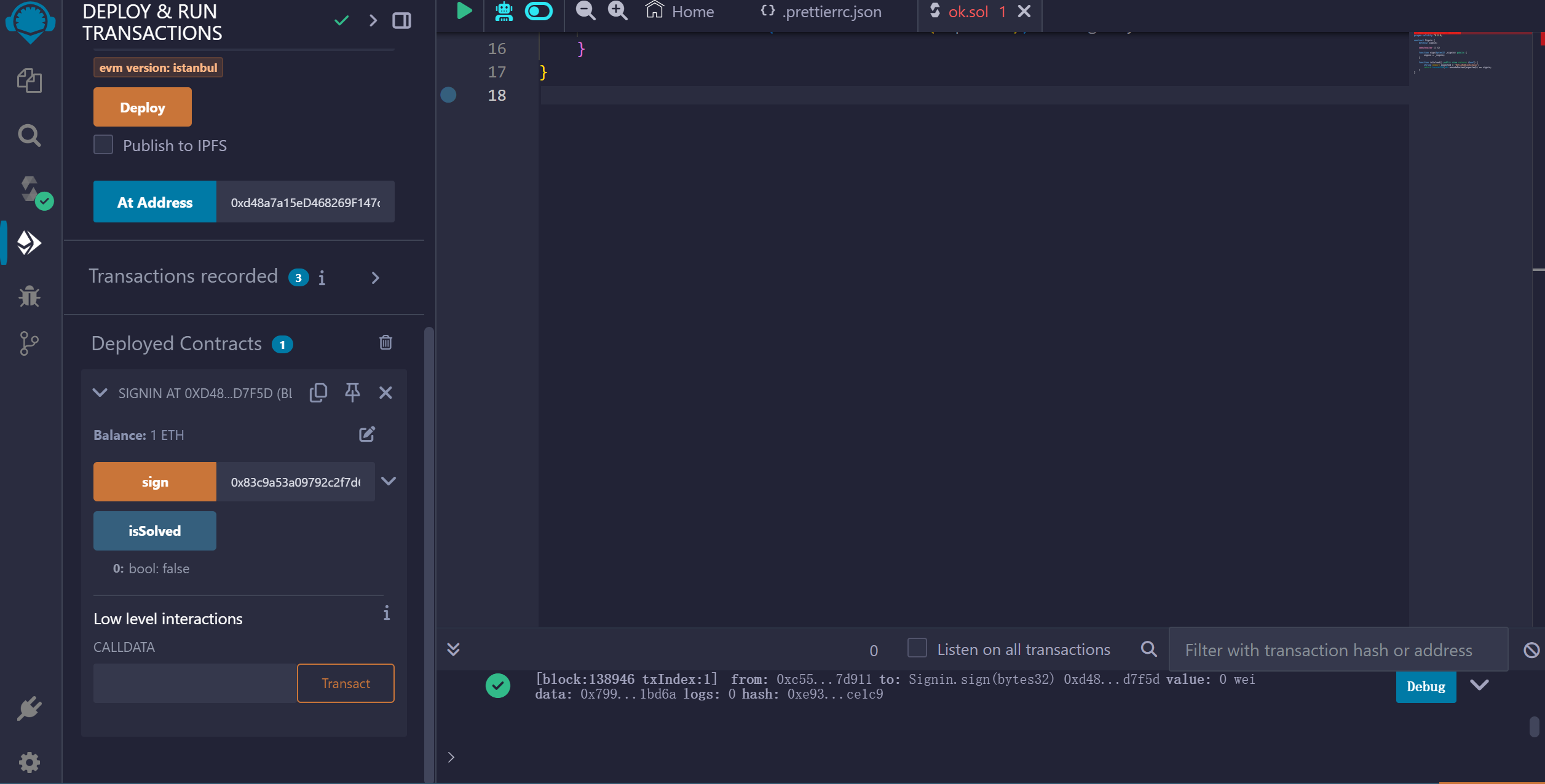
Task: Collapse the SIGNIN contract instance
Action: pyautogui.click(x=100, y=393)
